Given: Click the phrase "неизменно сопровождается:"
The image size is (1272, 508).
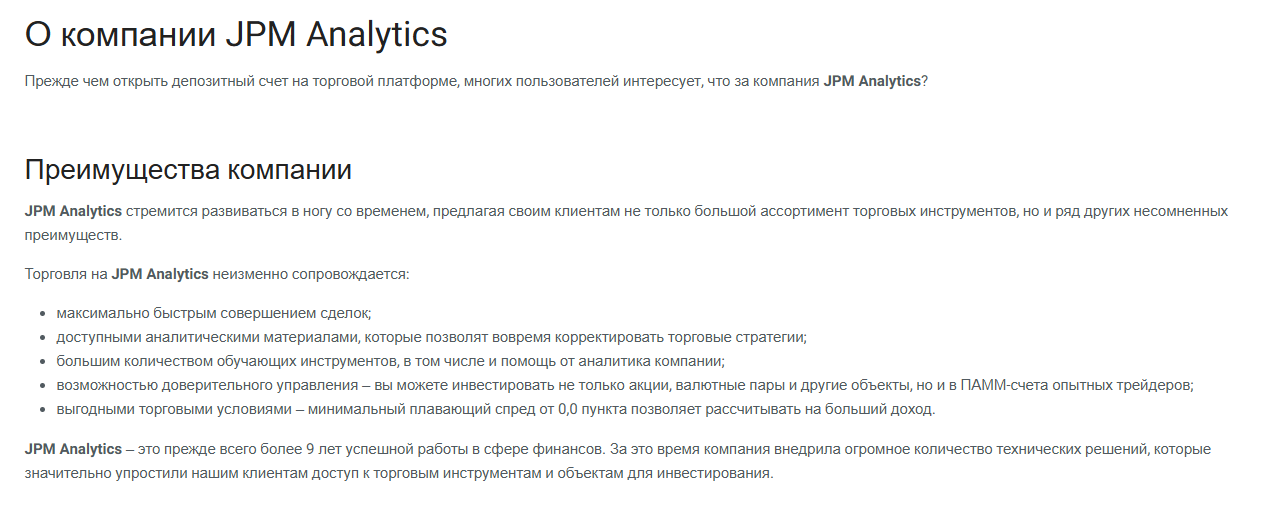Looking at the screenshot, I should [x=311, y=274].
